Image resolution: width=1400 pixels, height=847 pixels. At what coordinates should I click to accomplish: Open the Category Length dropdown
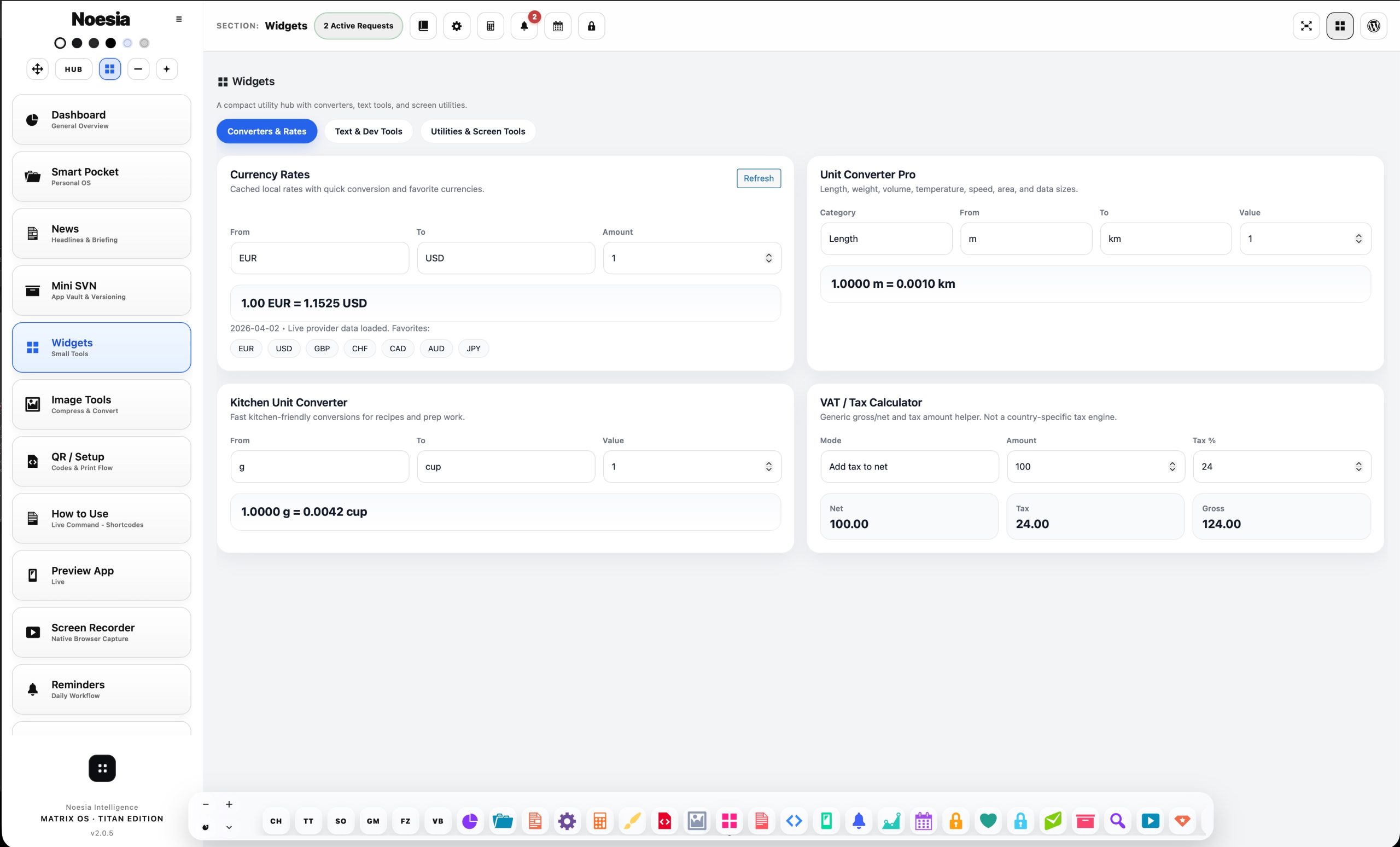[886, 239]
